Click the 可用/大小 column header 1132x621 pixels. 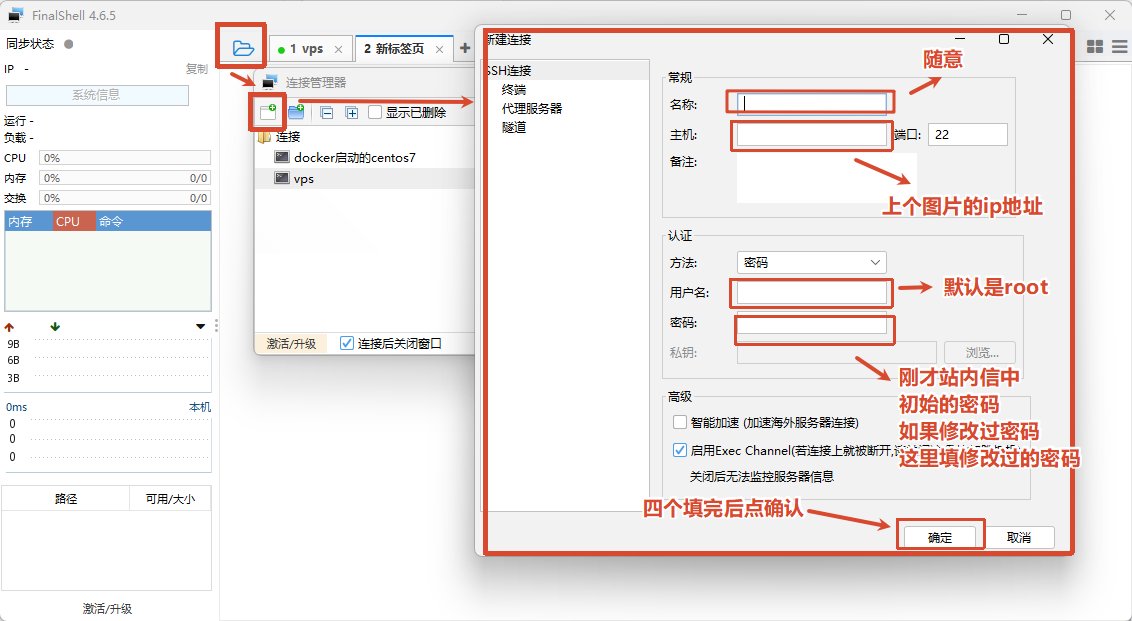pyautogui.click(x=170, y=498)
